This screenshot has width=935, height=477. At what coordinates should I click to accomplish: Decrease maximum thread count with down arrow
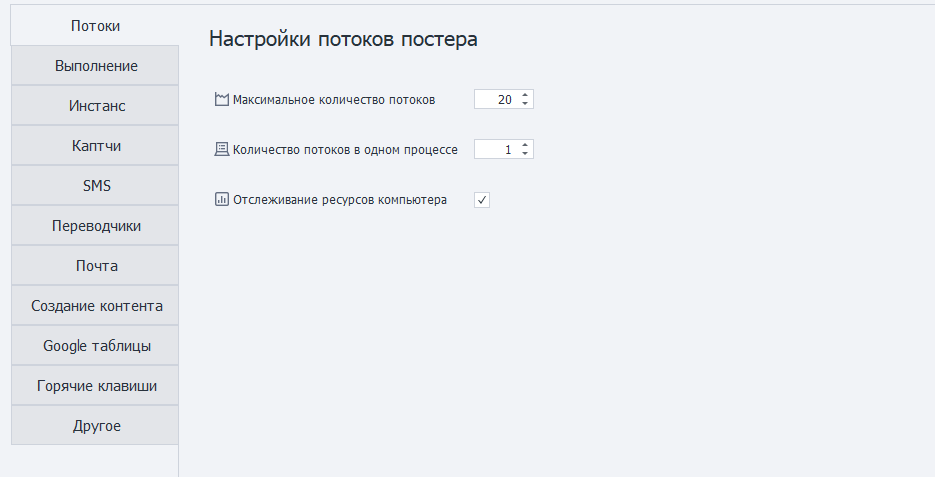point(526,104)
